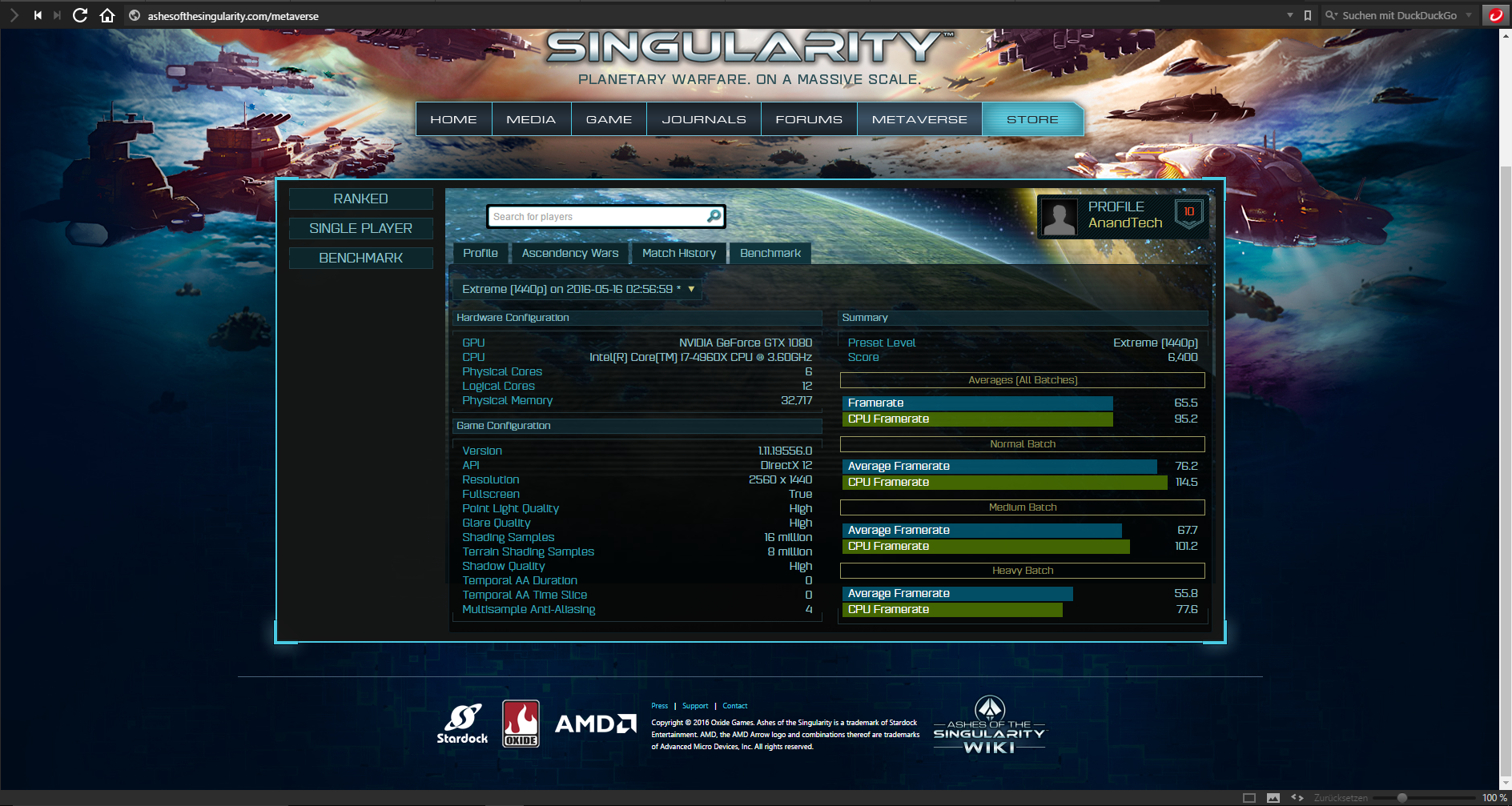This screenshot has height=806, width=1512.
Task: Click the rewind history button
Action: (37, 15)
